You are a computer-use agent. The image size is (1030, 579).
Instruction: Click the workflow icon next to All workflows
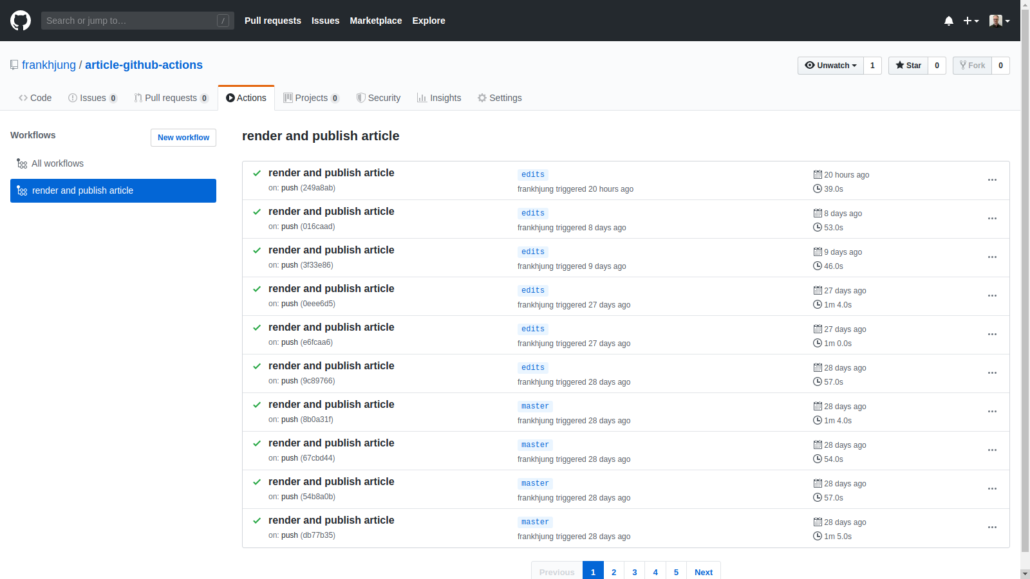click(20, 163)
